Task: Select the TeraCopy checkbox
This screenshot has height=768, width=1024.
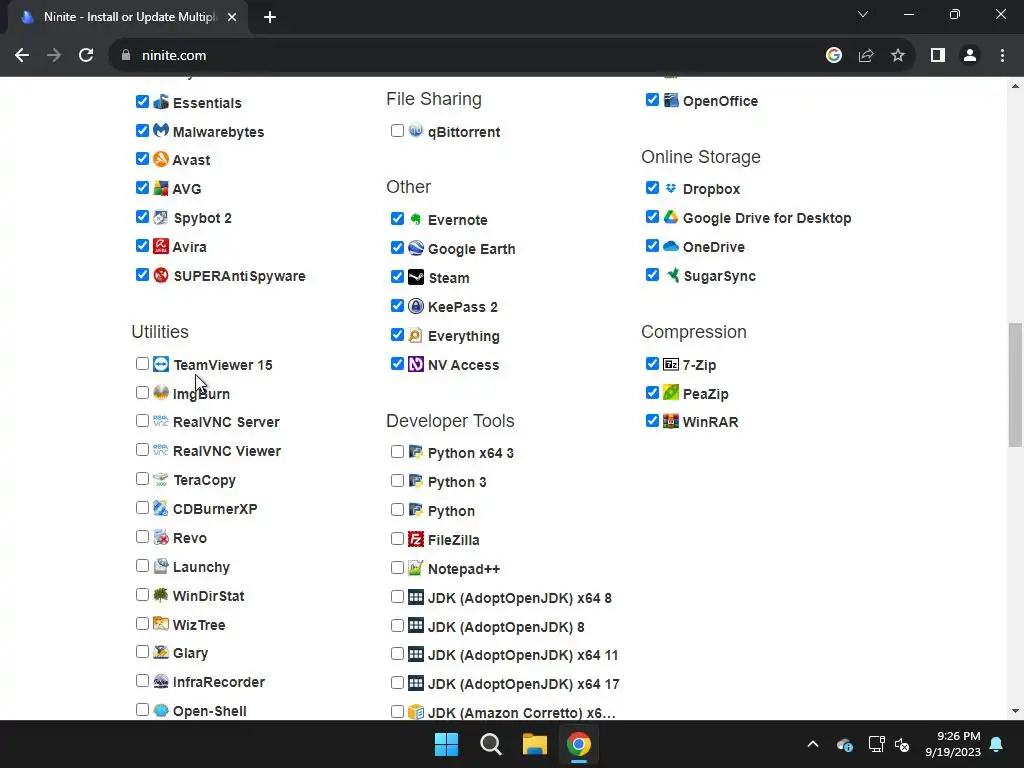Action: [142, 479]
